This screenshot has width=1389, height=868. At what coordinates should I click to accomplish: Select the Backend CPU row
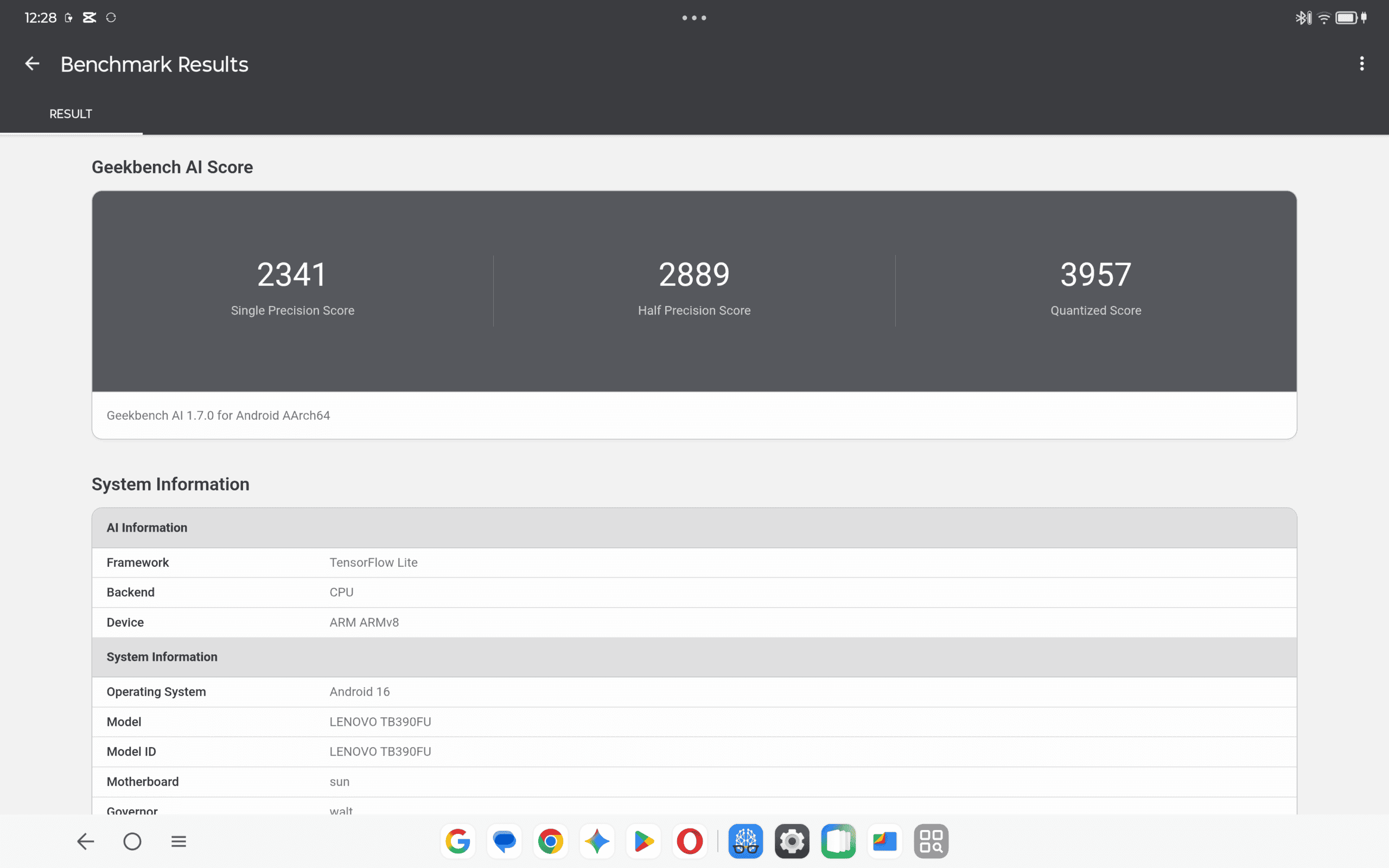tap(694, 592)
